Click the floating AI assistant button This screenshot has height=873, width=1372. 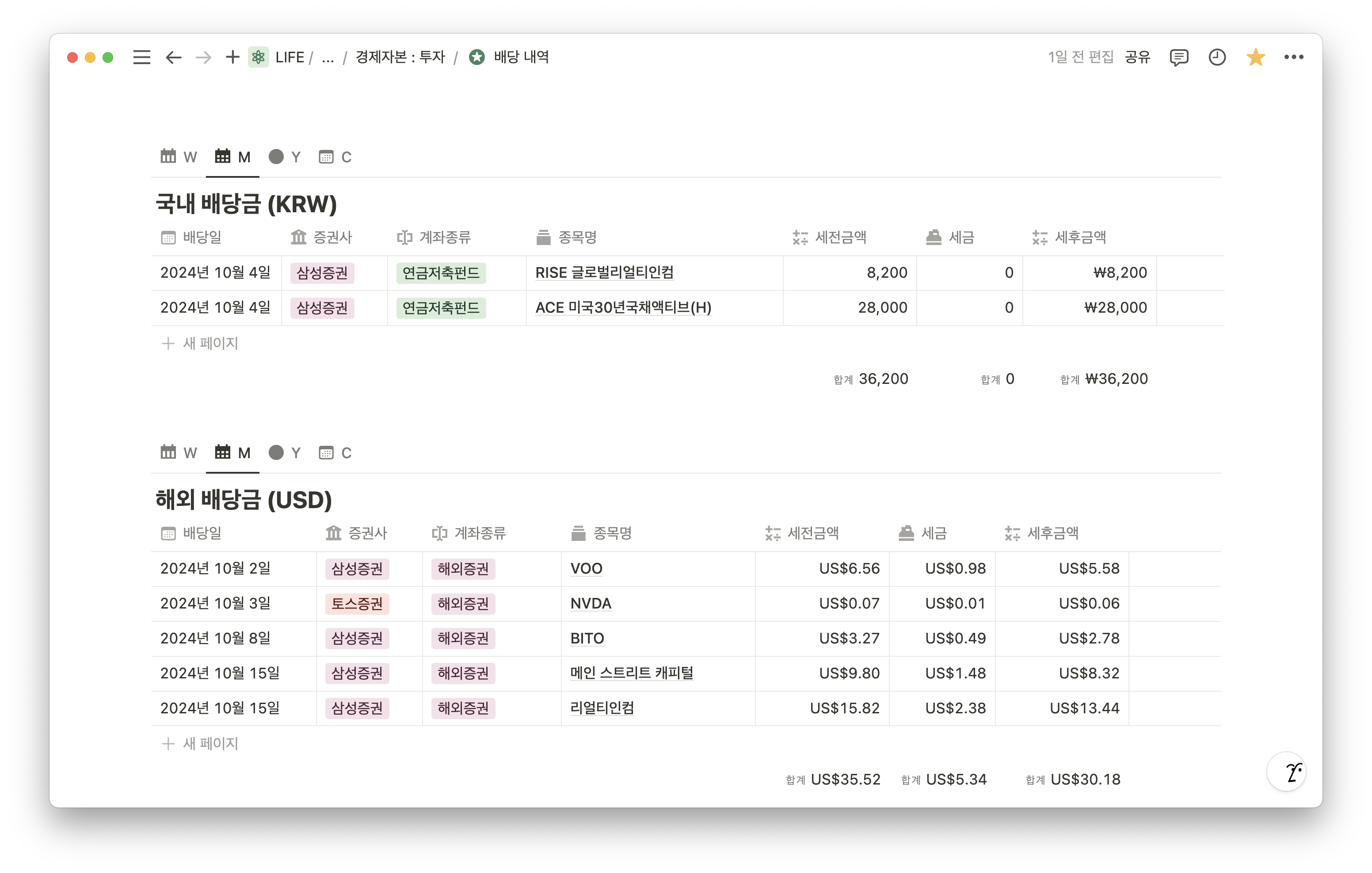pyautogui.click(x=1286, y=772)
